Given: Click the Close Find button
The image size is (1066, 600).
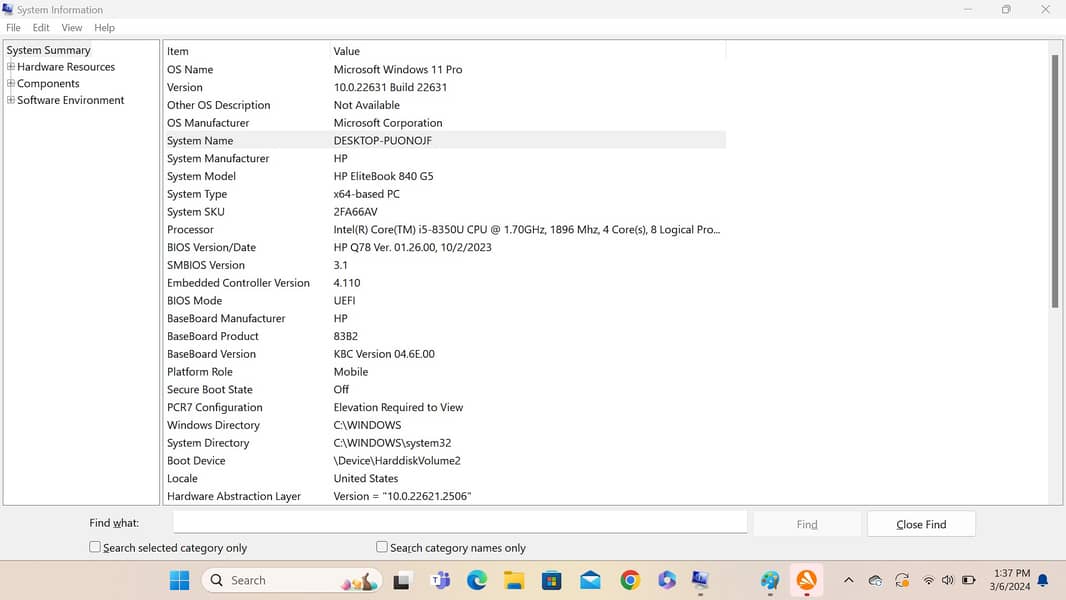Looking at the screenshot, I should tap(920, 524).
